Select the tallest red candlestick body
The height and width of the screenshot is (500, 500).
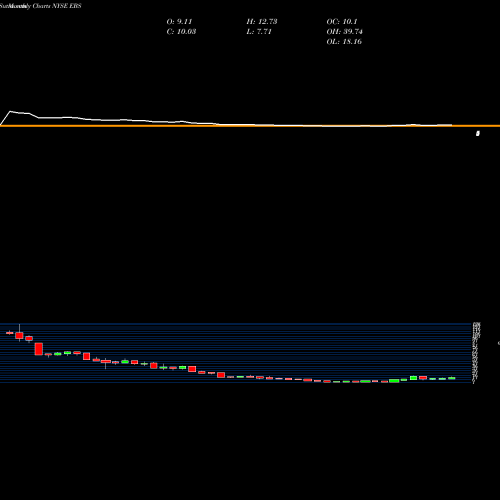39,349
